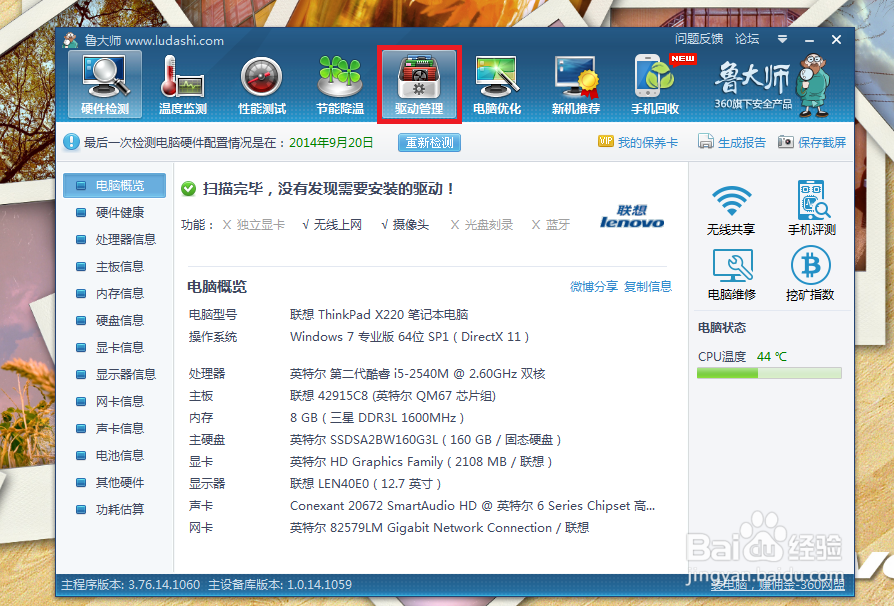Click the 82579LM Gigabit Network value
Screen dimensions: 894x606
pyautogui.click(x=439, y=528)
